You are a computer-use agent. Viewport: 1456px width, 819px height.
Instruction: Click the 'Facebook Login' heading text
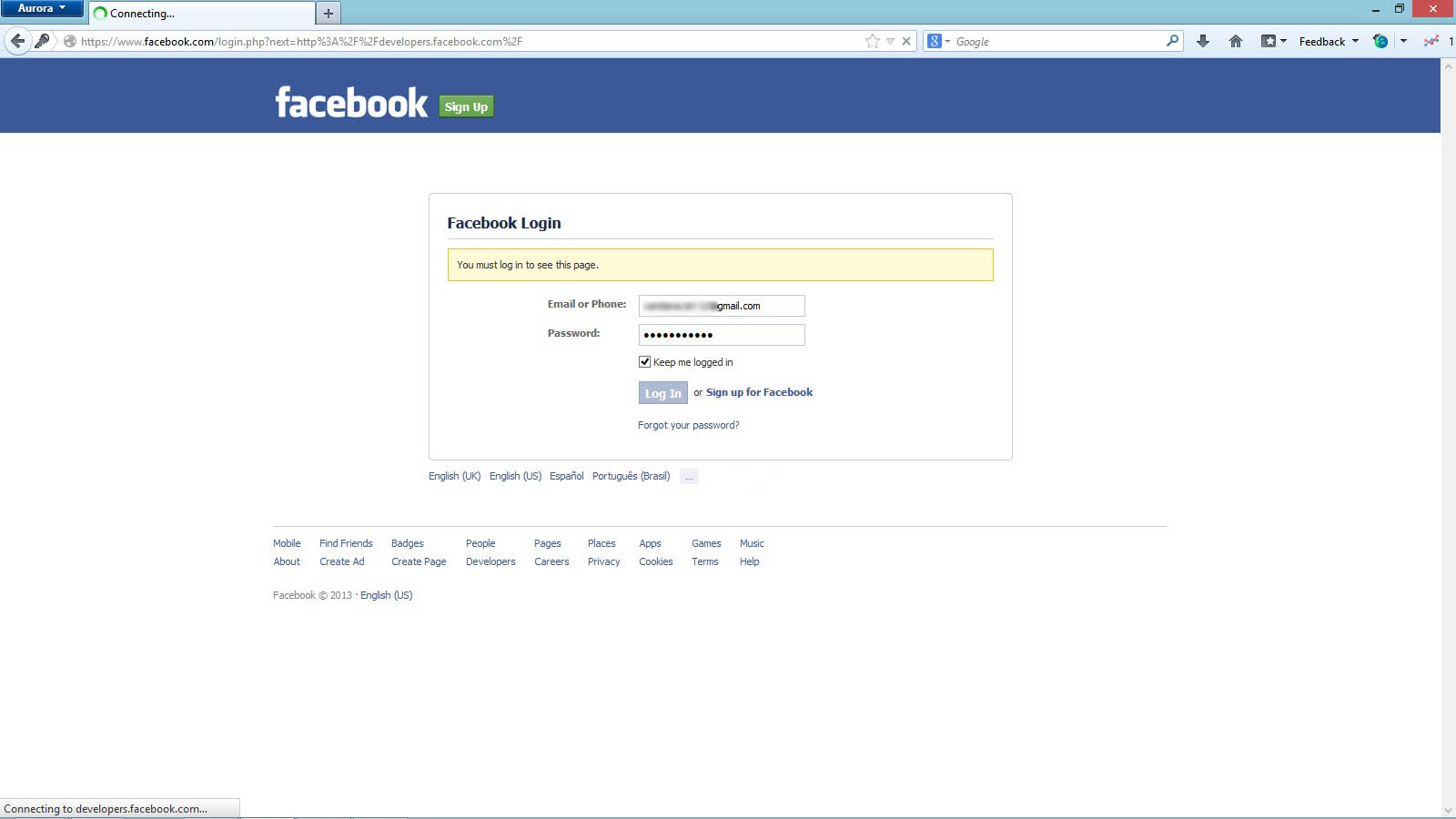click(504, 223)
